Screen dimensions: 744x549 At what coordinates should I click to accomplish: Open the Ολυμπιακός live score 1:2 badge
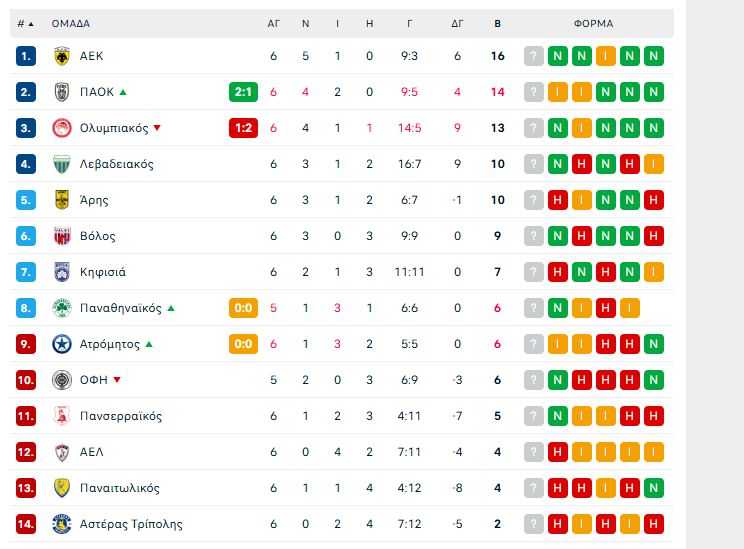click(244, 128)
